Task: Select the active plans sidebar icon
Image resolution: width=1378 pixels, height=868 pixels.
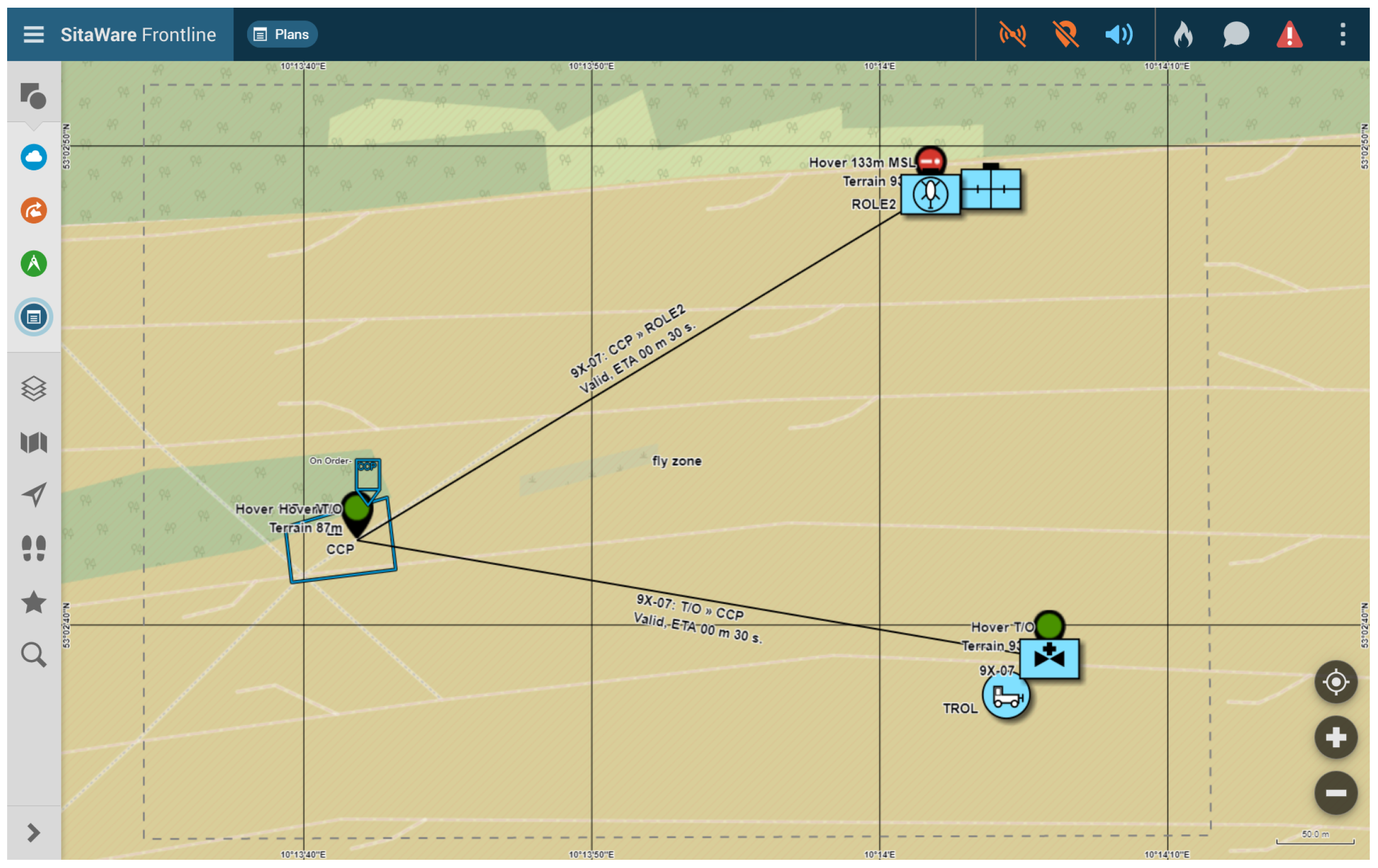Action: coord(33,317)
